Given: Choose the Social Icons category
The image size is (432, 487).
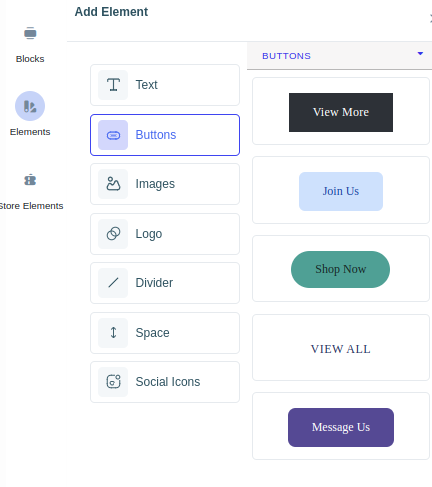Looking at the screenshot, I should [165, 382].
